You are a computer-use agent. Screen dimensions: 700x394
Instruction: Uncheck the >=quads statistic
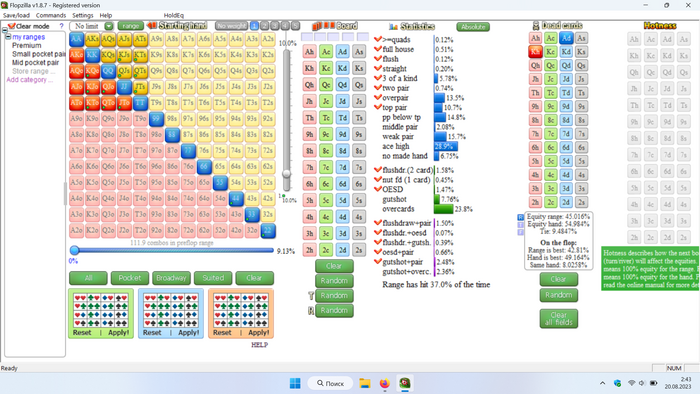point(378,39)
